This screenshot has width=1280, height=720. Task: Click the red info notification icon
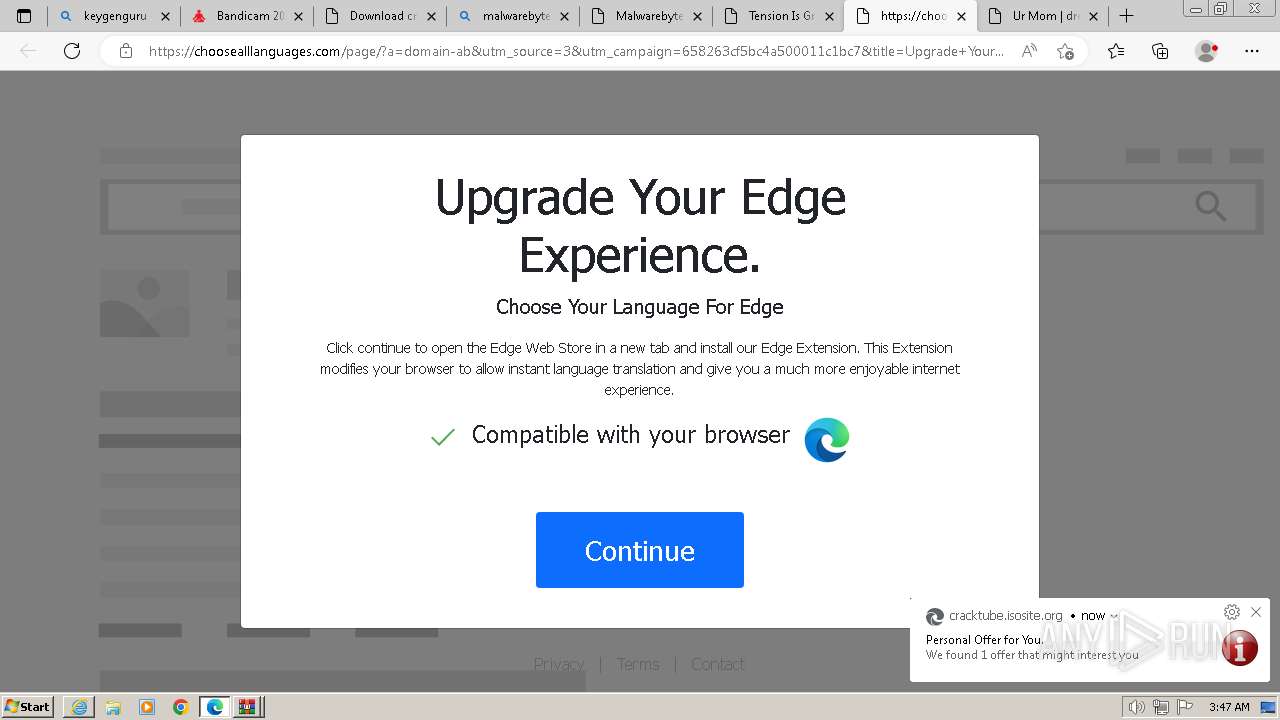point(1240,648)
